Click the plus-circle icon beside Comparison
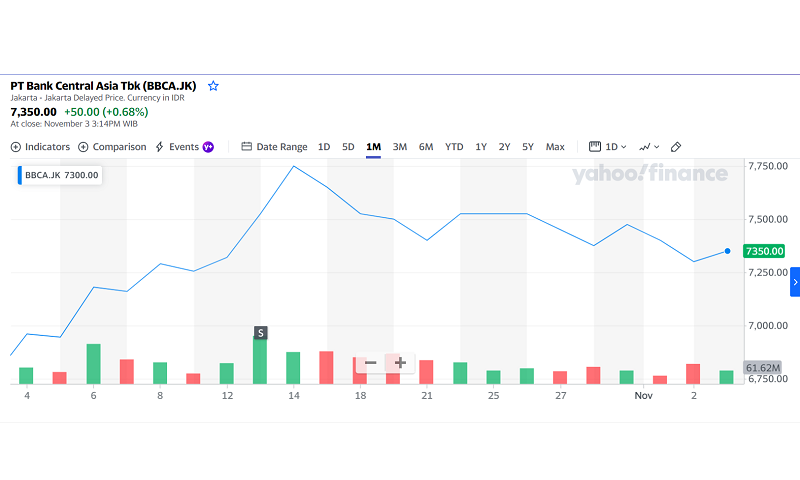This screenshot has height=480, width=800. [x=83, y=147]
